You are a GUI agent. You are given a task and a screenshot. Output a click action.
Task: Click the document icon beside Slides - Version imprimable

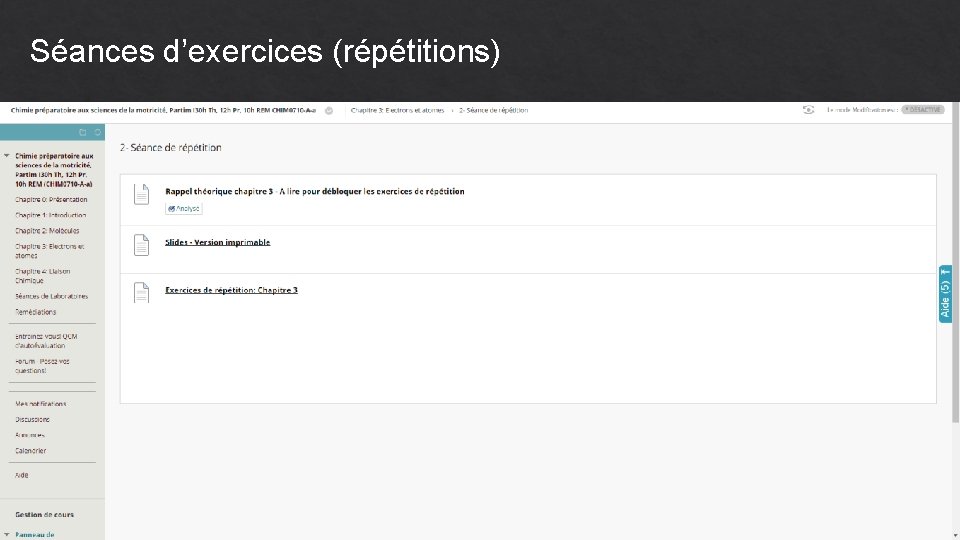click(142, 243)
